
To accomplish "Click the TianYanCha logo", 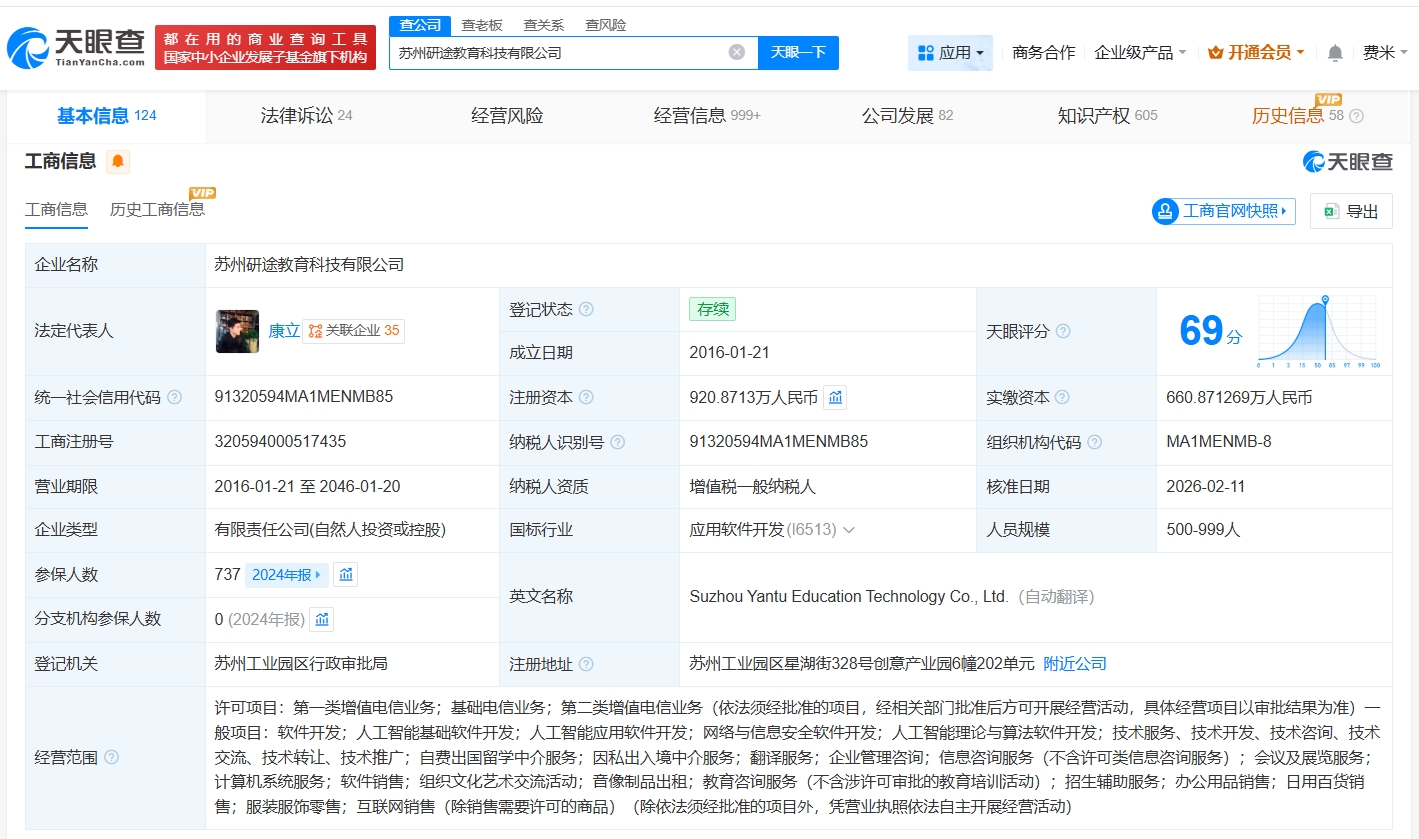I will point(76,46).
